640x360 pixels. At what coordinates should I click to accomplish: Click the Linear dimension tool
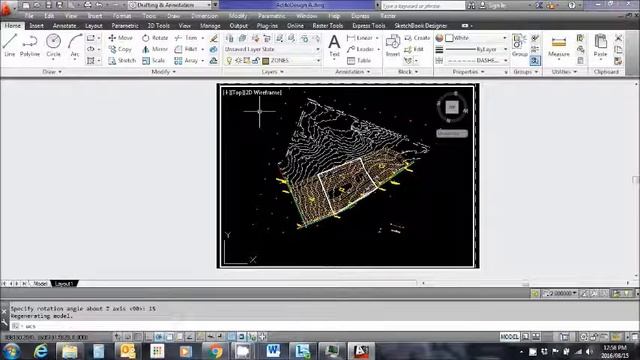pos(360,38)
